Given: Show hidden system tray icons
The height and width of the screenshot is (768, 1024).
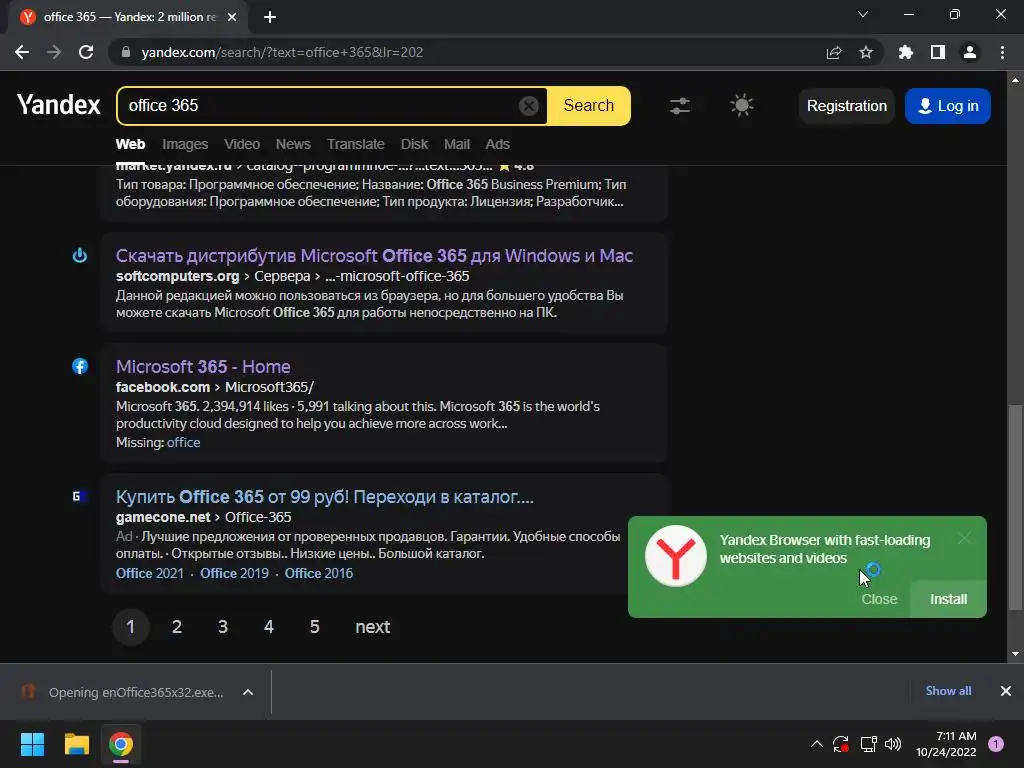Looking at the screenshot, I should pyautogui.click(x=817, y=744).
